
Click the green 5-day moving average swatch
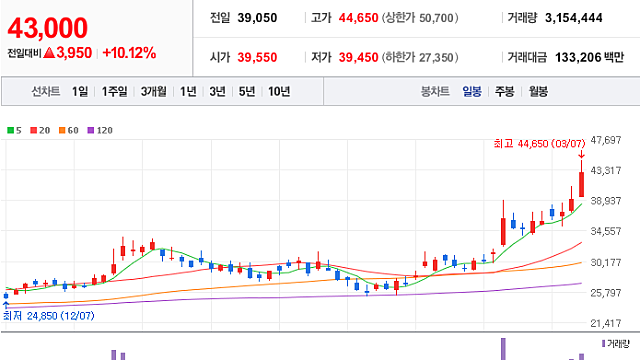tap(11, 130)
